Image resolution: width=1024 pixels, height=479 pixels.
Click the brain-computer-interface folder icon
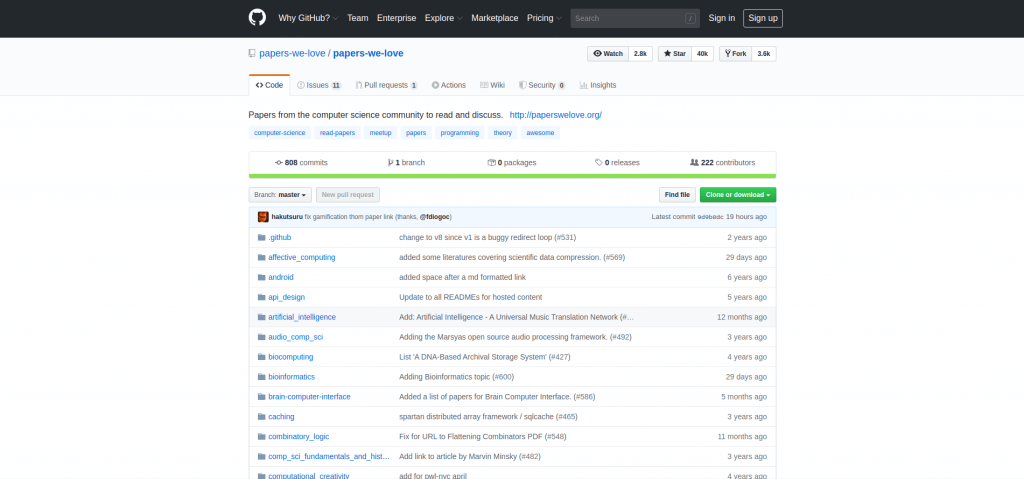click(261, 397)
